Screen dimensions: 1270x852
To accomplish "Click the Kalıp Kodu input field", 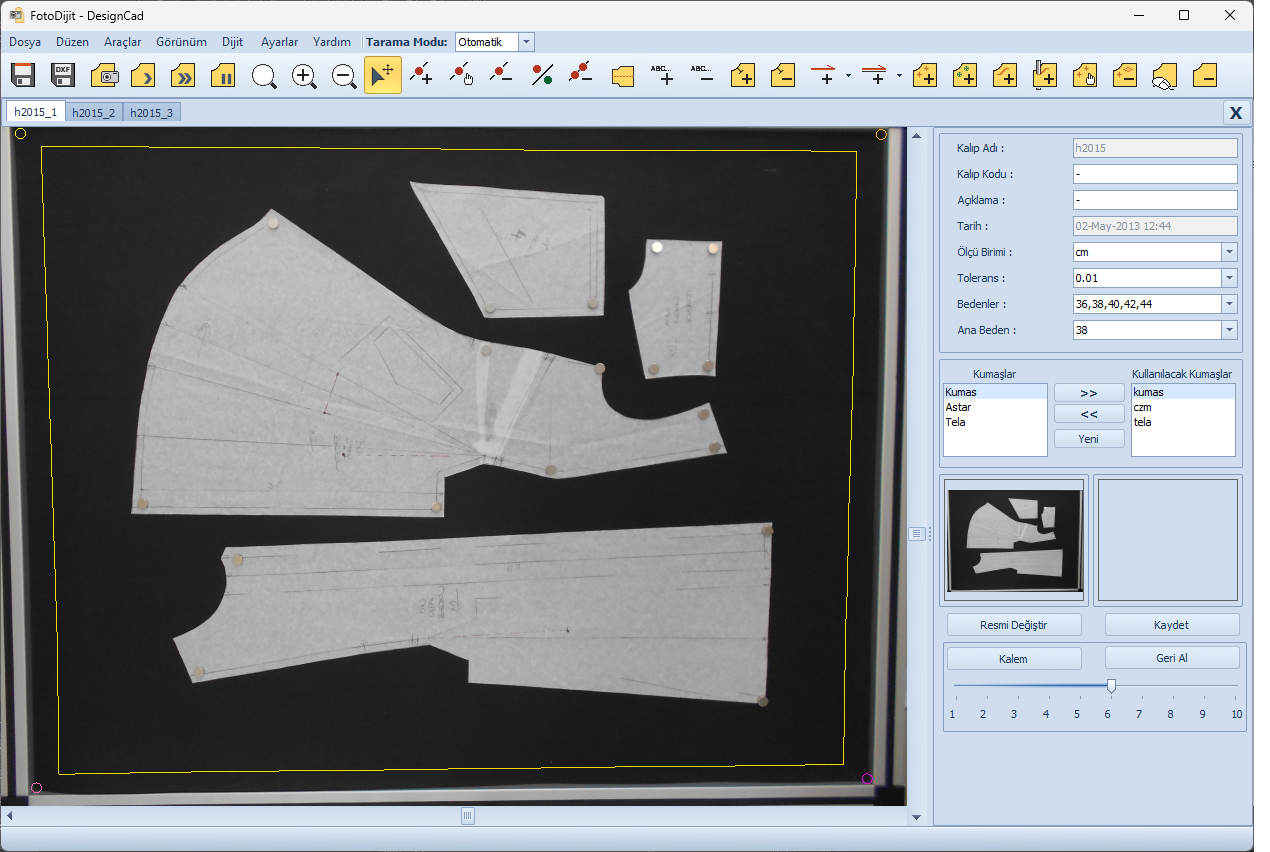I will click(1154, 174).
